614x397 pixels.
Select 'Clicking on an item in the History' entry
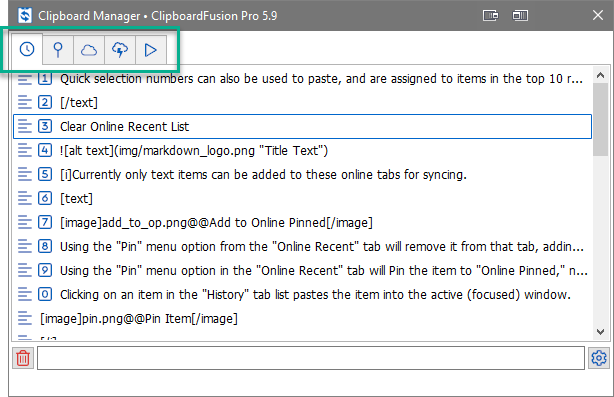pyautogui.click(x=302, y=294)
